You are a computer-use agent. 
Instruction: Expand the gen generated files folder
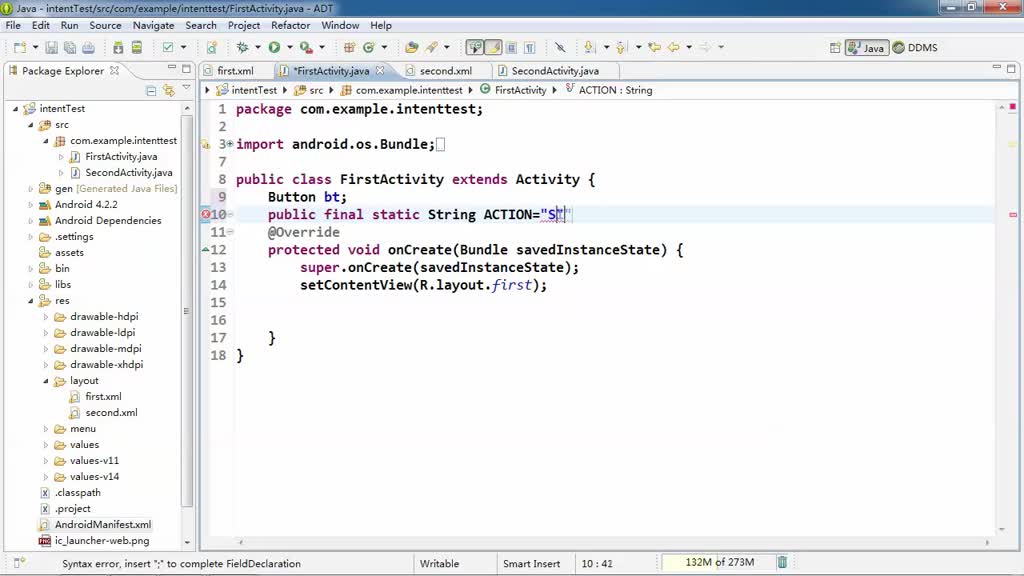coord(30,189)
